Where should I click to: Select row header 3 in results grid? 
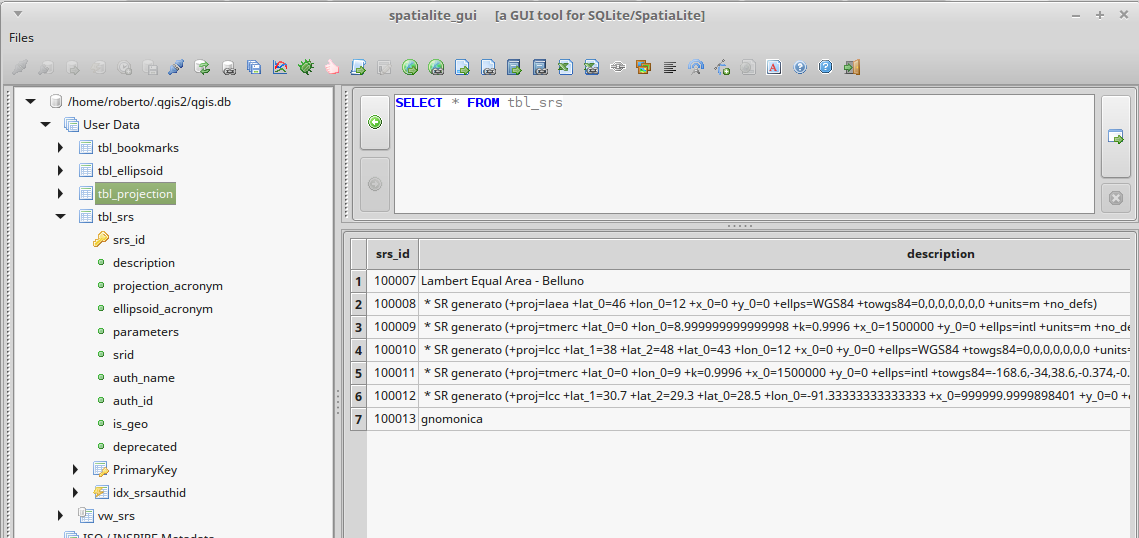click(358, 327)
